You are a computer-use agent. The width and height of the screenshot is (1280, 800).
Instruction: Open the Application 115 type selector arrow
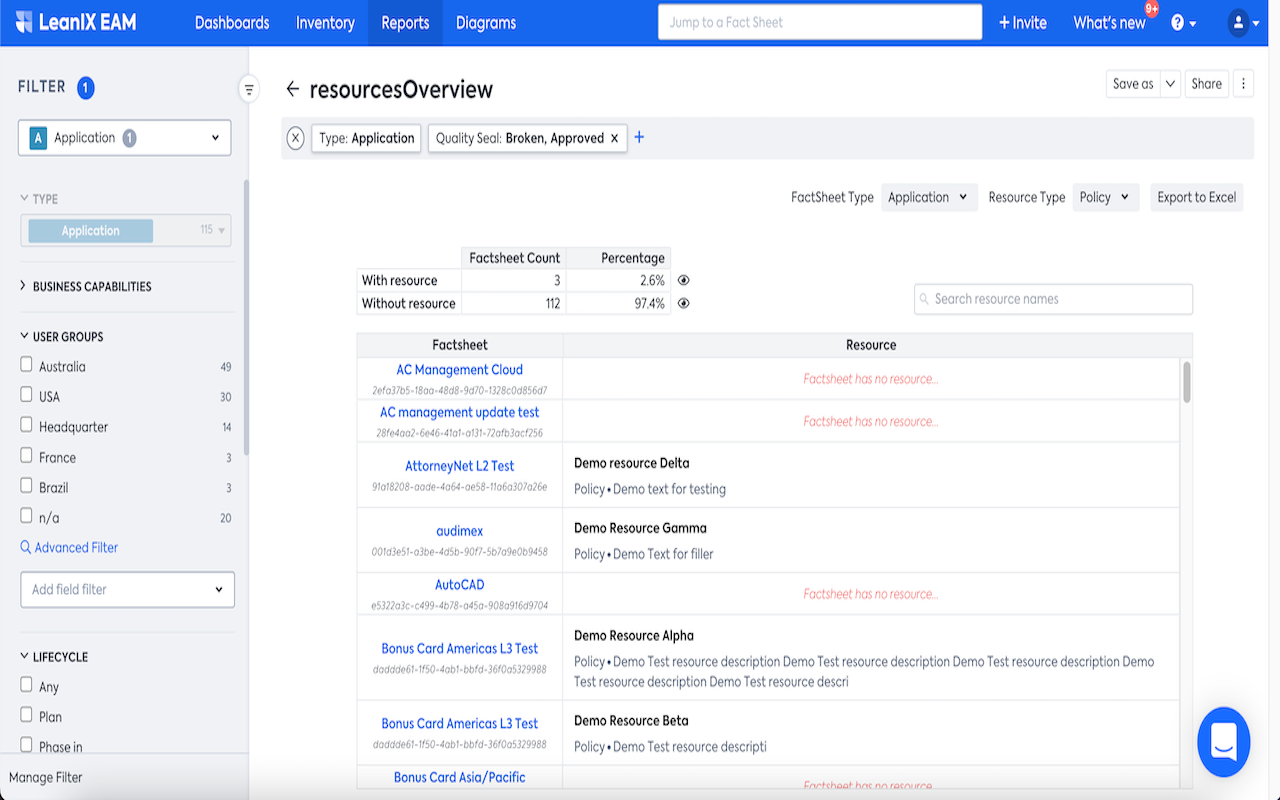coord(222,230)
